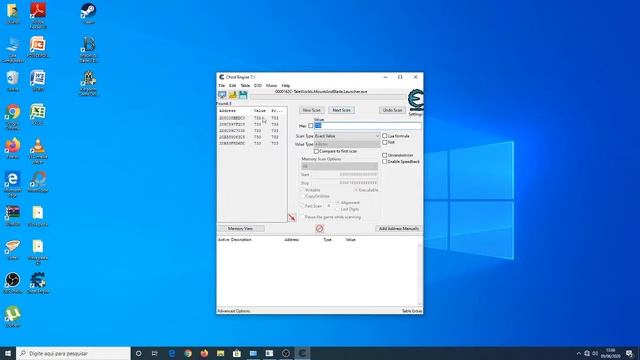
Task: Open VLC media player desktop shortcut
Action: [x=38, y=151]
